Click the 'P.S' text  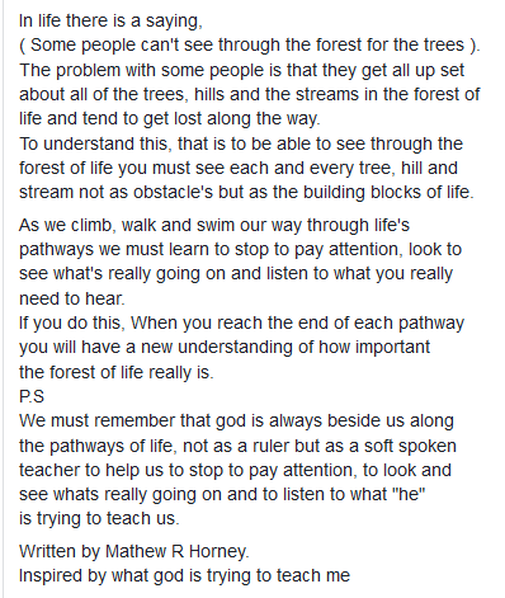(x=32, y=397)
